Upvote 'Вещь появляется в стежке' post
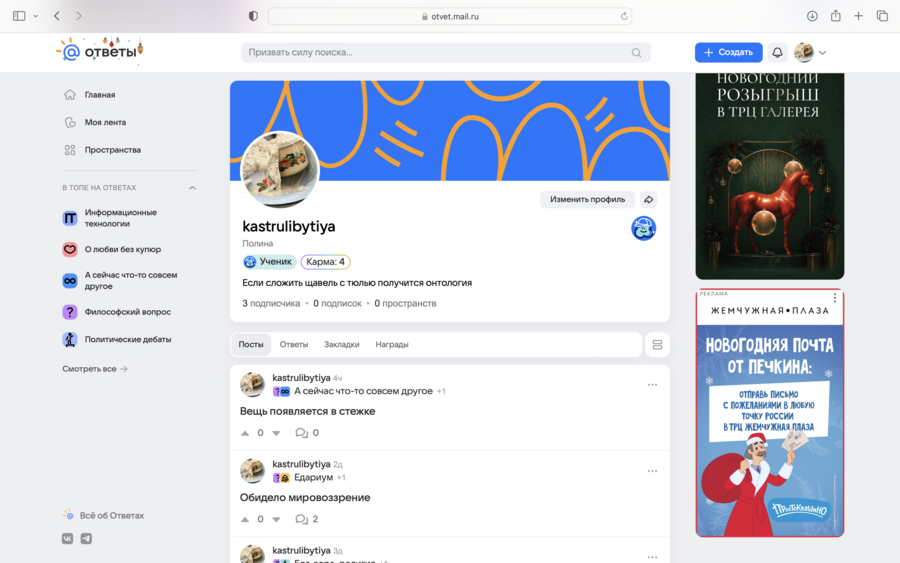This screenshot has width=900, height=563. (245, 433)
